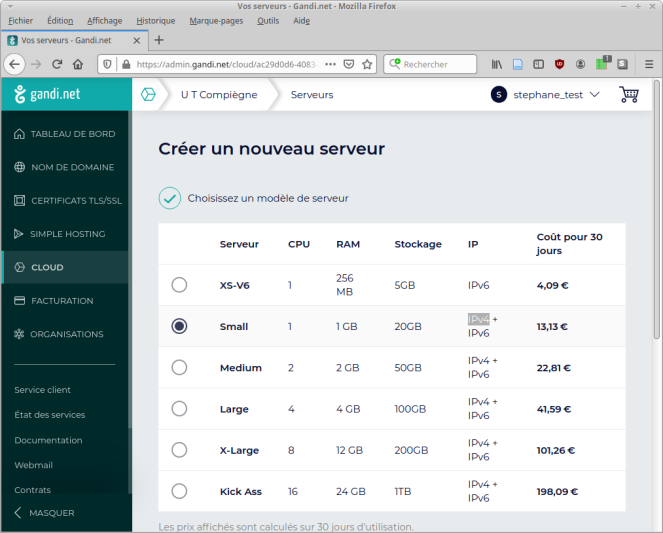Open Firefox hamburger application menu
Image resolution: width=663 pixels, height=533 pixels.
(x=649, y=64)
